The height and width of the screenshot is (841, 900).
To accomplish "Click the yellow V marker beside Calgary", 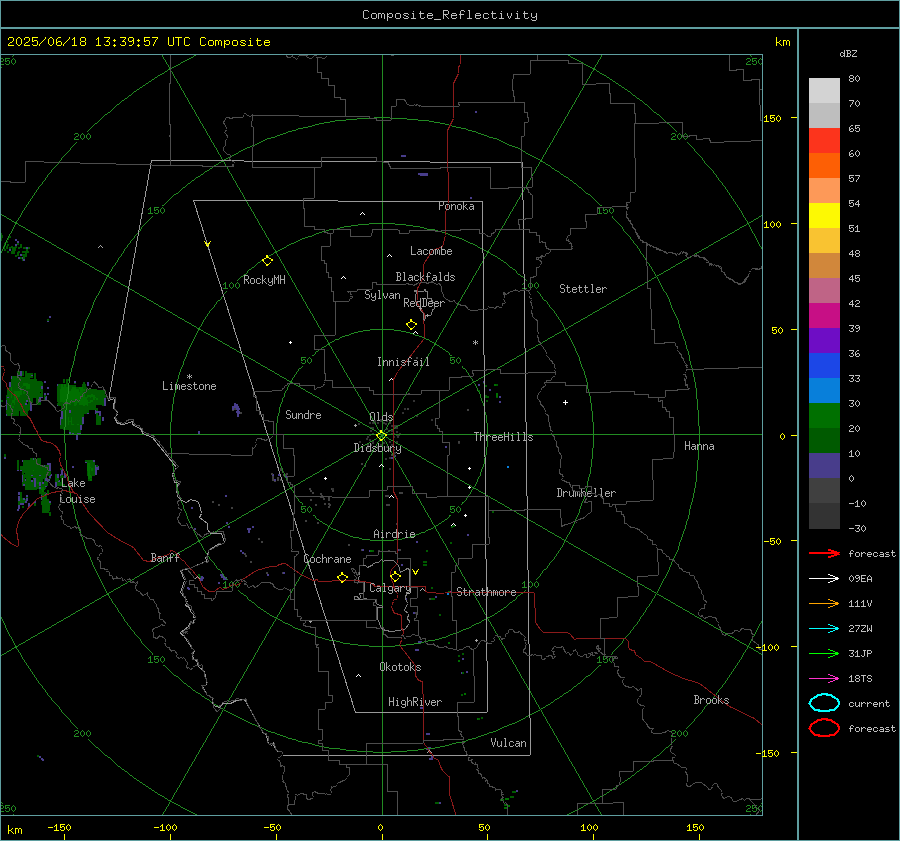I will pos(416,572).
